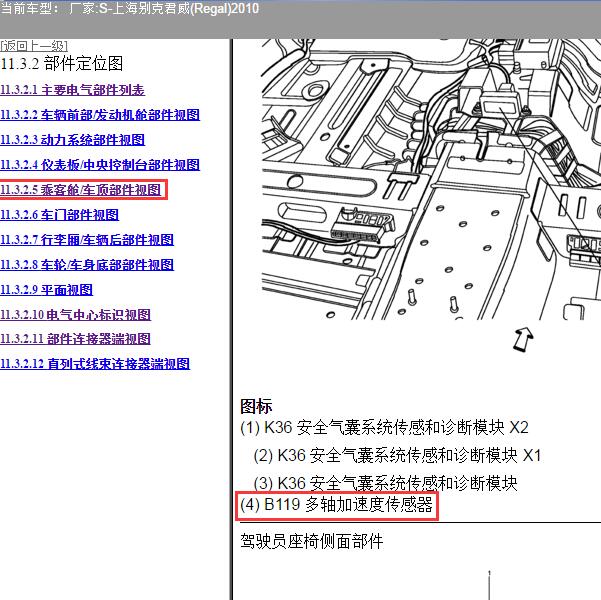Click the 返回上一级 back link
This screenshot has width=601, height=600.
coord(34,46)
